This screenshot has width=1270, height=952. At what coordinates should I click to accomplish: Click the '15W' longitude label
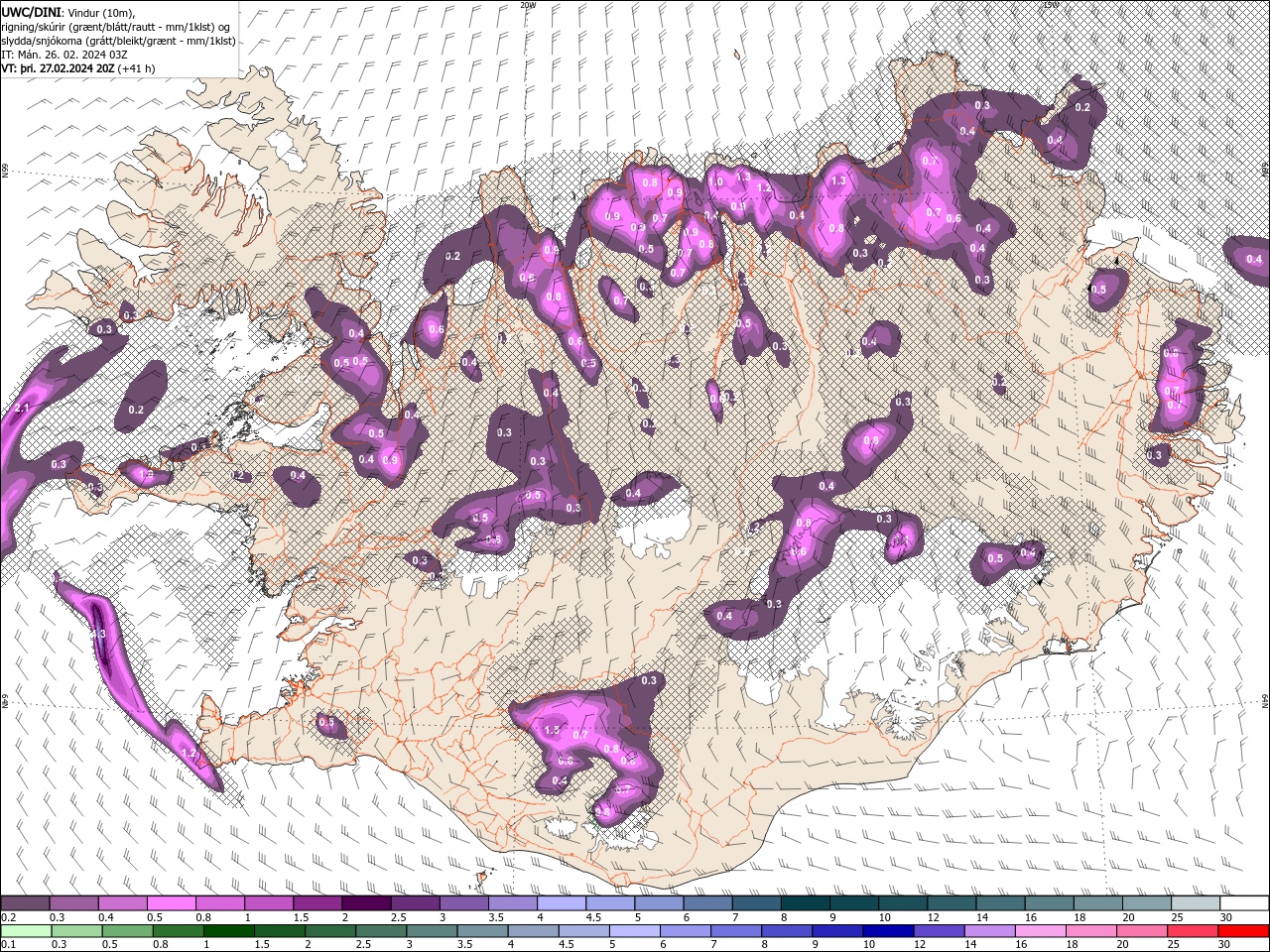1051,5
